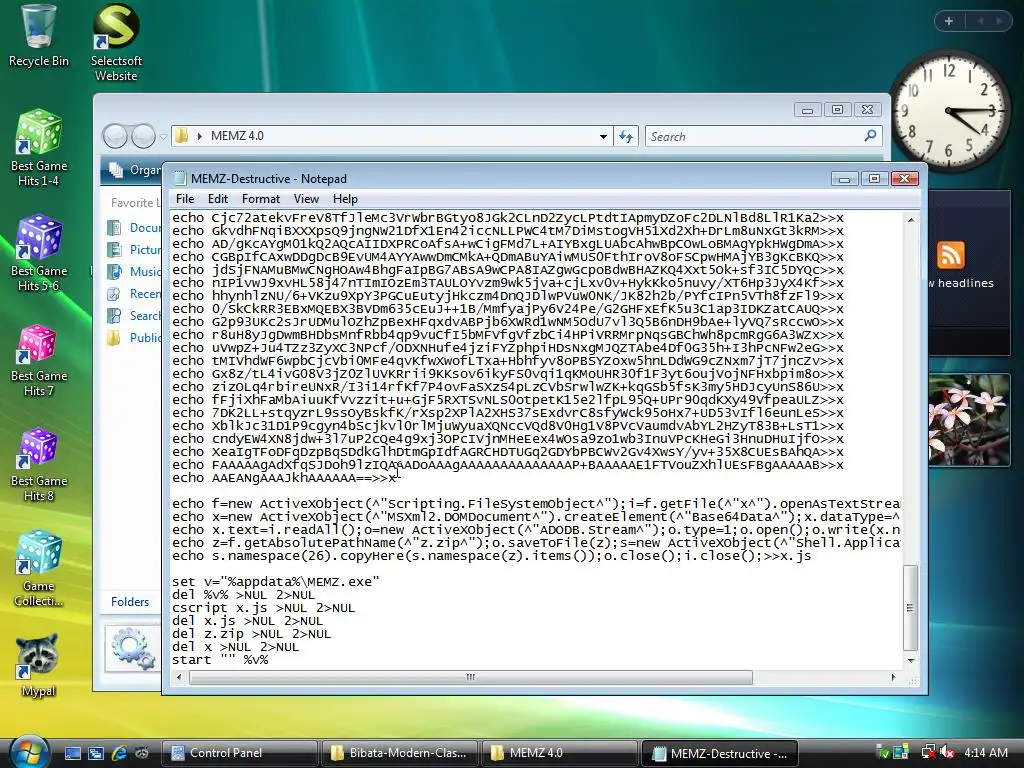1024x768 pixels.
Task: Click the RSS feed headlines gadget icon
Action: [x=950, y=255]
